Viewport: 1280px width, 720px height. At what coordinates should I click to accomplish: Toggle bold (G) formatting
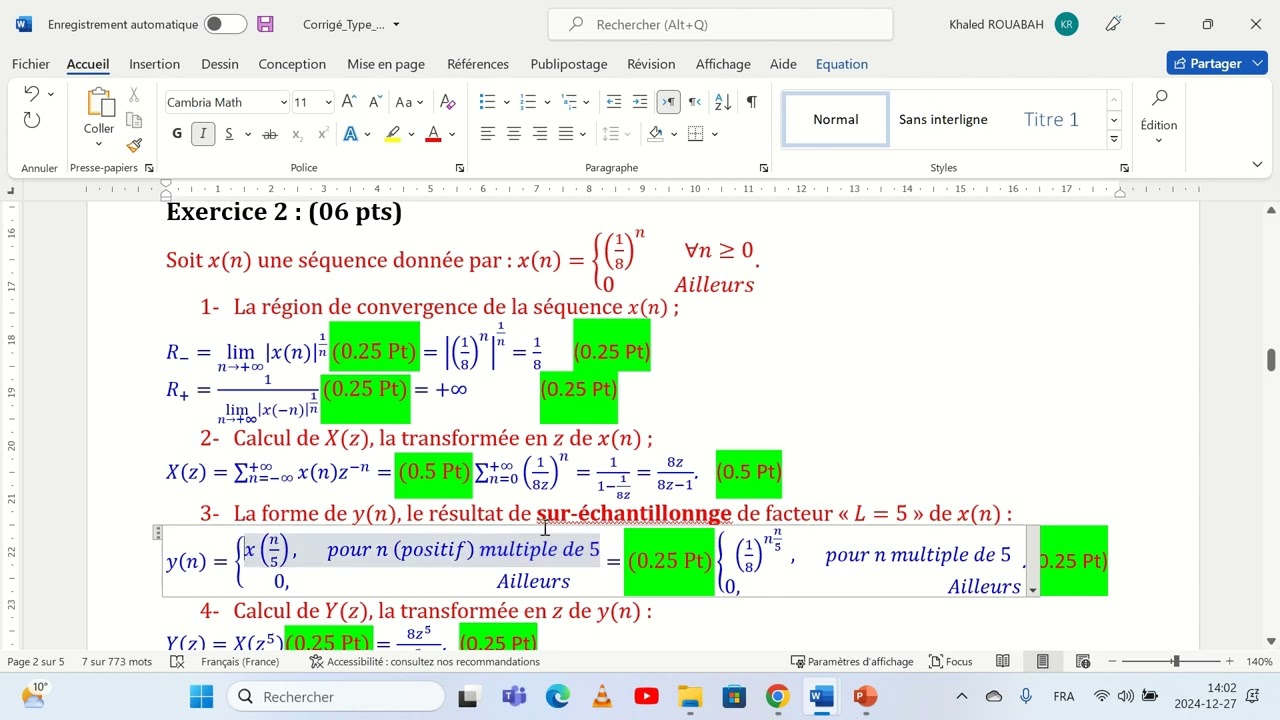pyautogui.click(x=177, y=134)
